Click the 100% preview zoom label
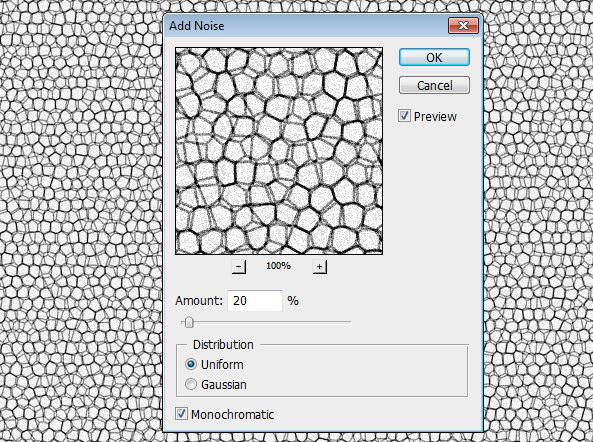 point(278,266)
